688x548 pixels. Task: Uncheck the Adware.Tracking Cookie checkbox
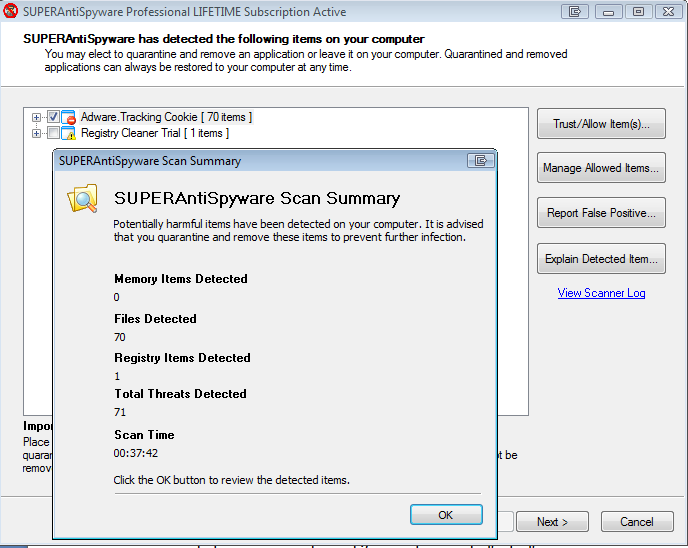tap(53, 118)
